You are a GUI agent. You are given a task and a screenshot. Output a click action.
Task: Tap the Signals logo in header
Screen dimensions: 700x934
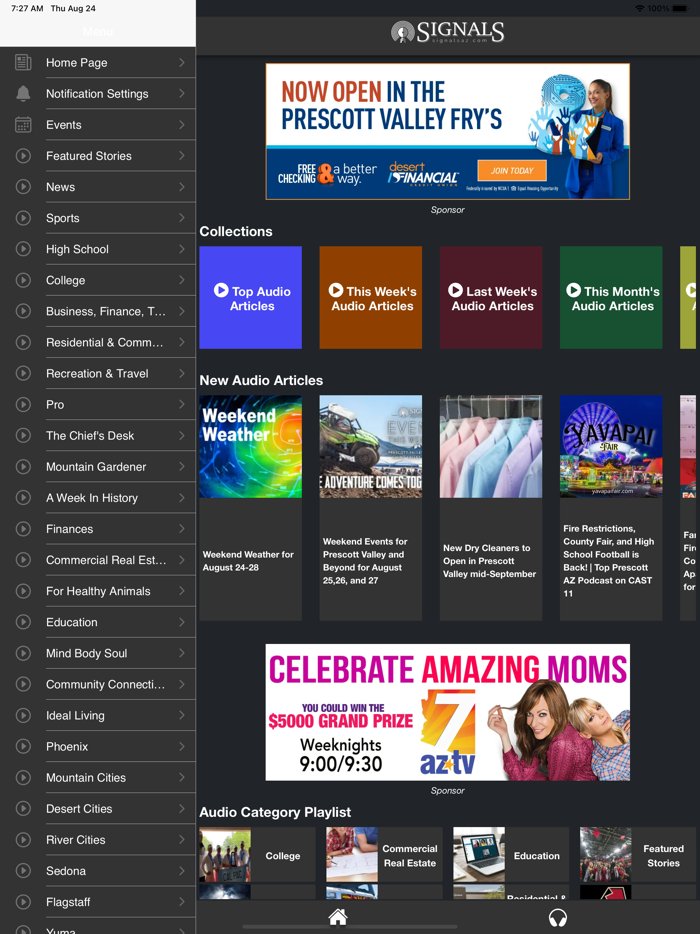(x=447, y=32)
